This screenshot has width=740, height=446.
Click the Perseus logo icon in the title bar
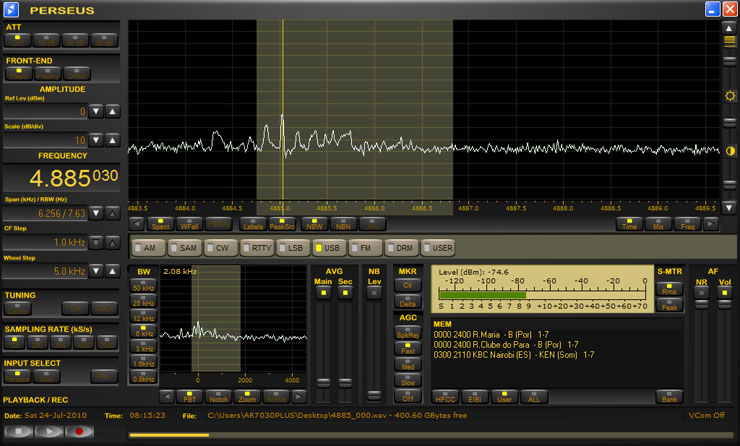point(11,9)
